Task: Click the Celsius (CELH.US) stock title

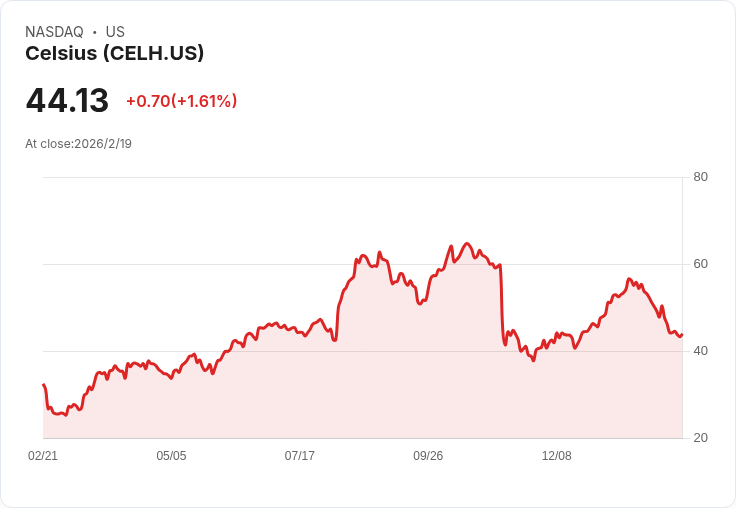Action: (115, 54)
